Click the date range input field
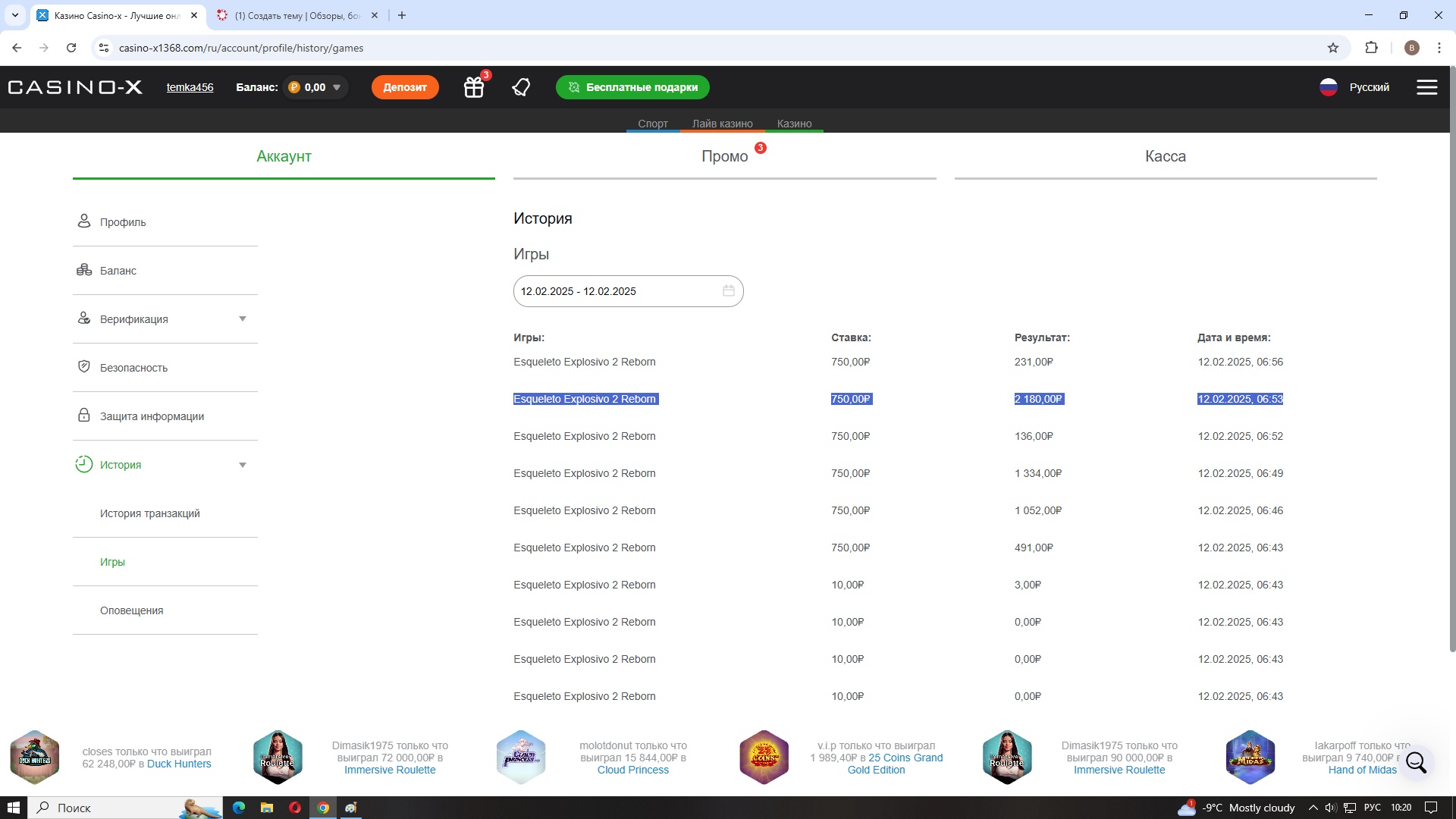1456x819 pixels. pyautogui.click(x=628, y=291)
